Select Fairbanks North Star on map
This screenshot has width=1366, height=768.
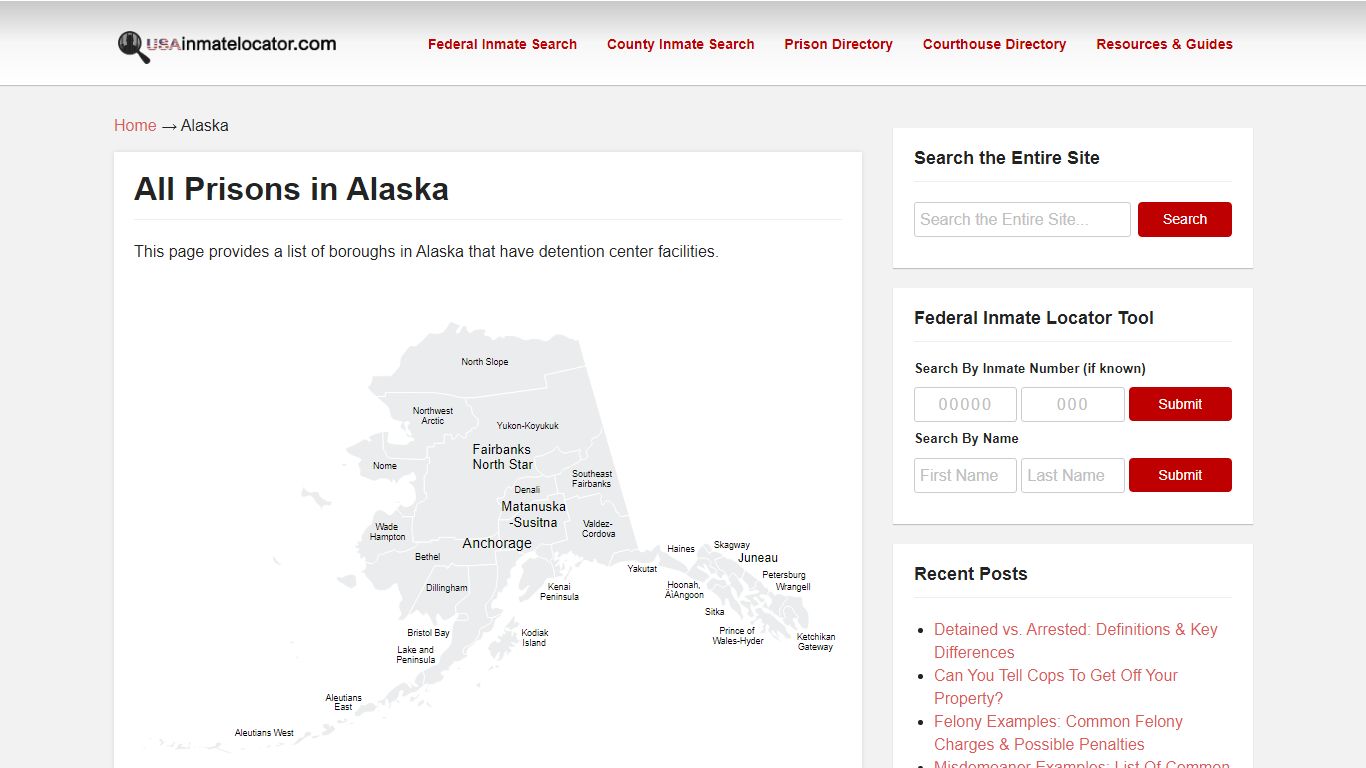(x=503, y=457)
